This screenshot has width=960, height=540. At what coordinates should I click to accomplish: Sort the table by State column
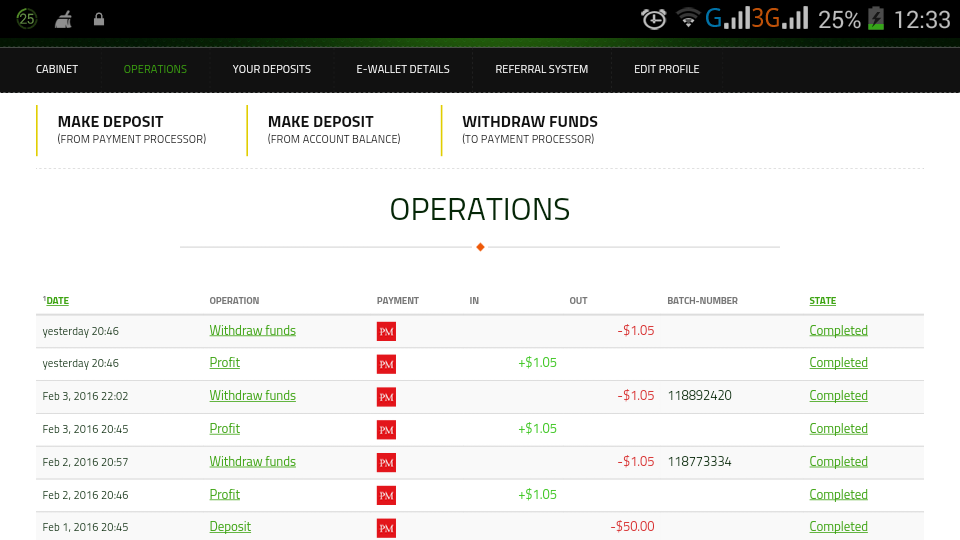pyautogui.click(x=822, y=301)
